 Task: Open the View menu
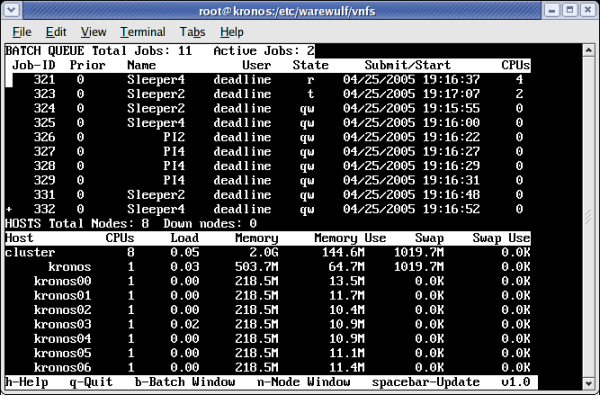pos(93,32)
